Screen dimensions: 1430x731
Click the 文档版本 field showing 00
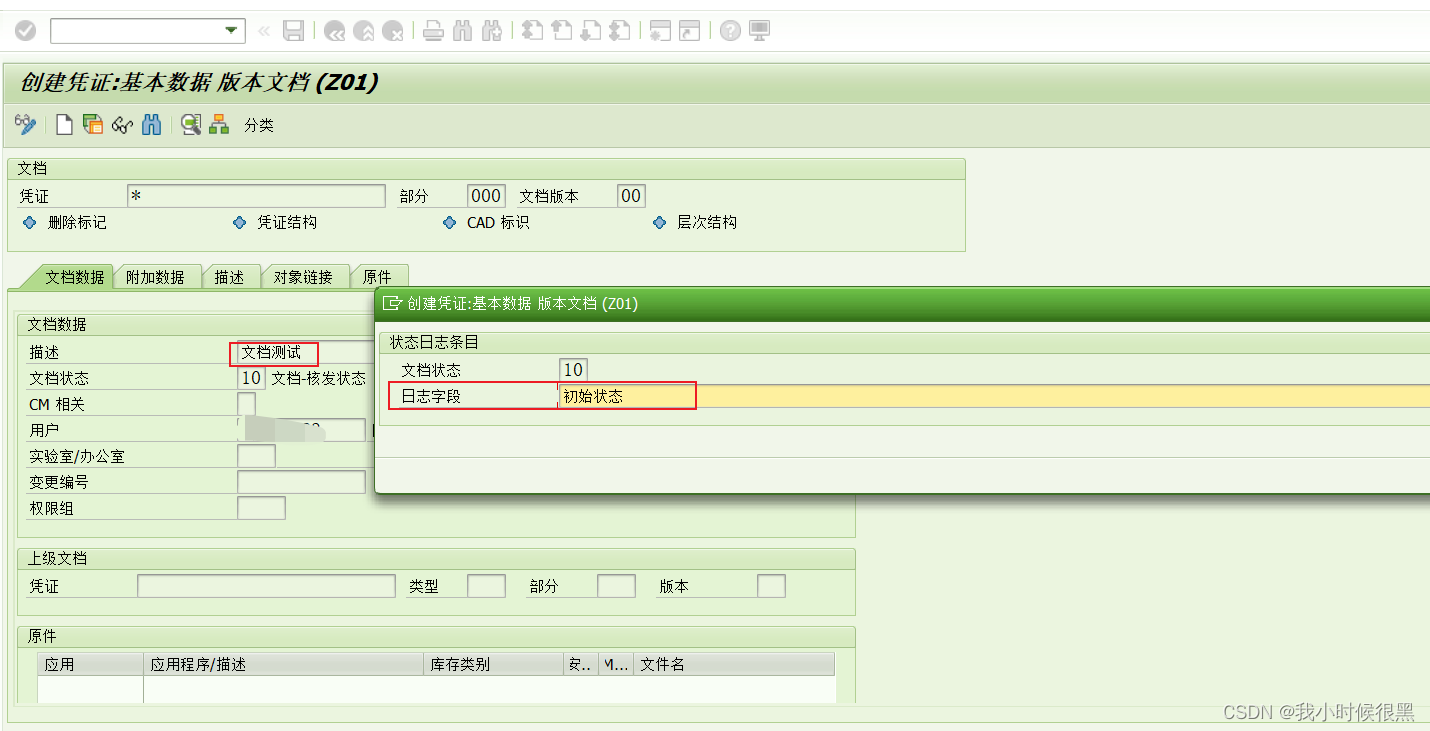(x=631, y=196)
